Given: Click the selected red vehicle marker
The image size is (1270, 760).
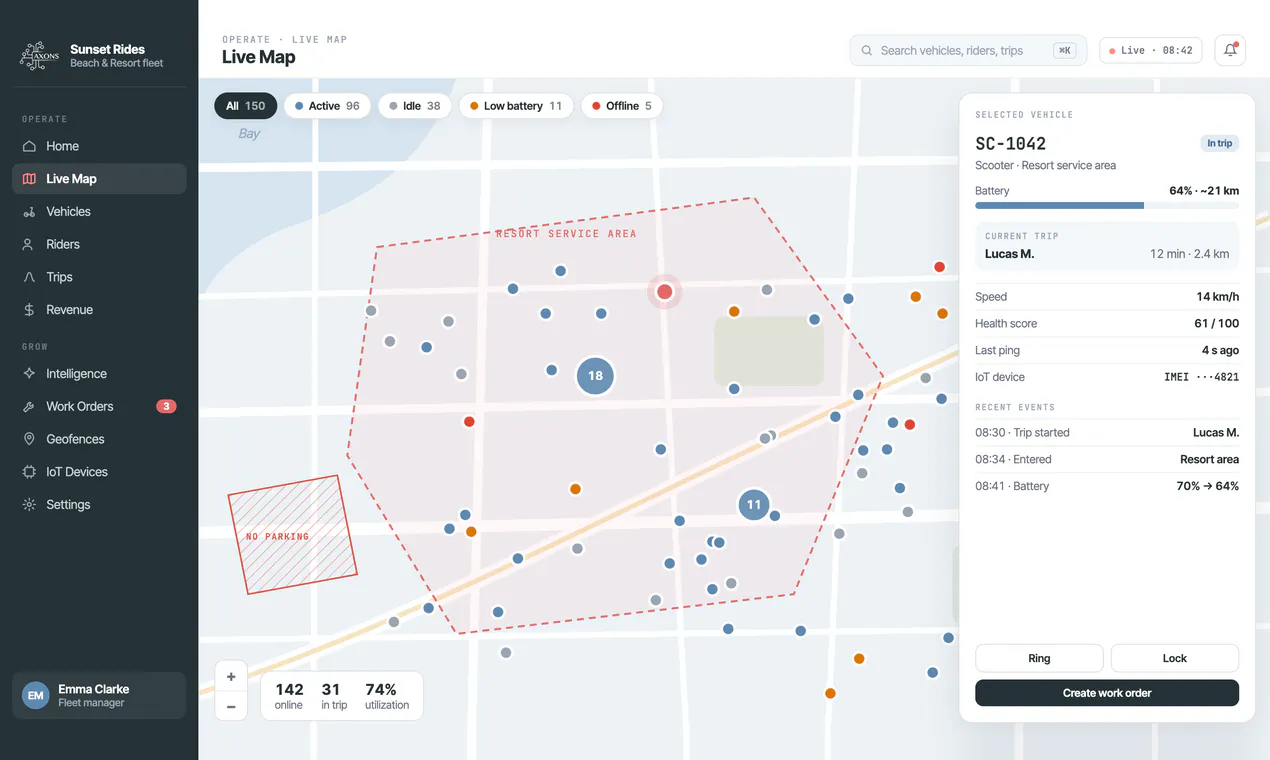Looking at the screenshot, I should coord(665,292).
